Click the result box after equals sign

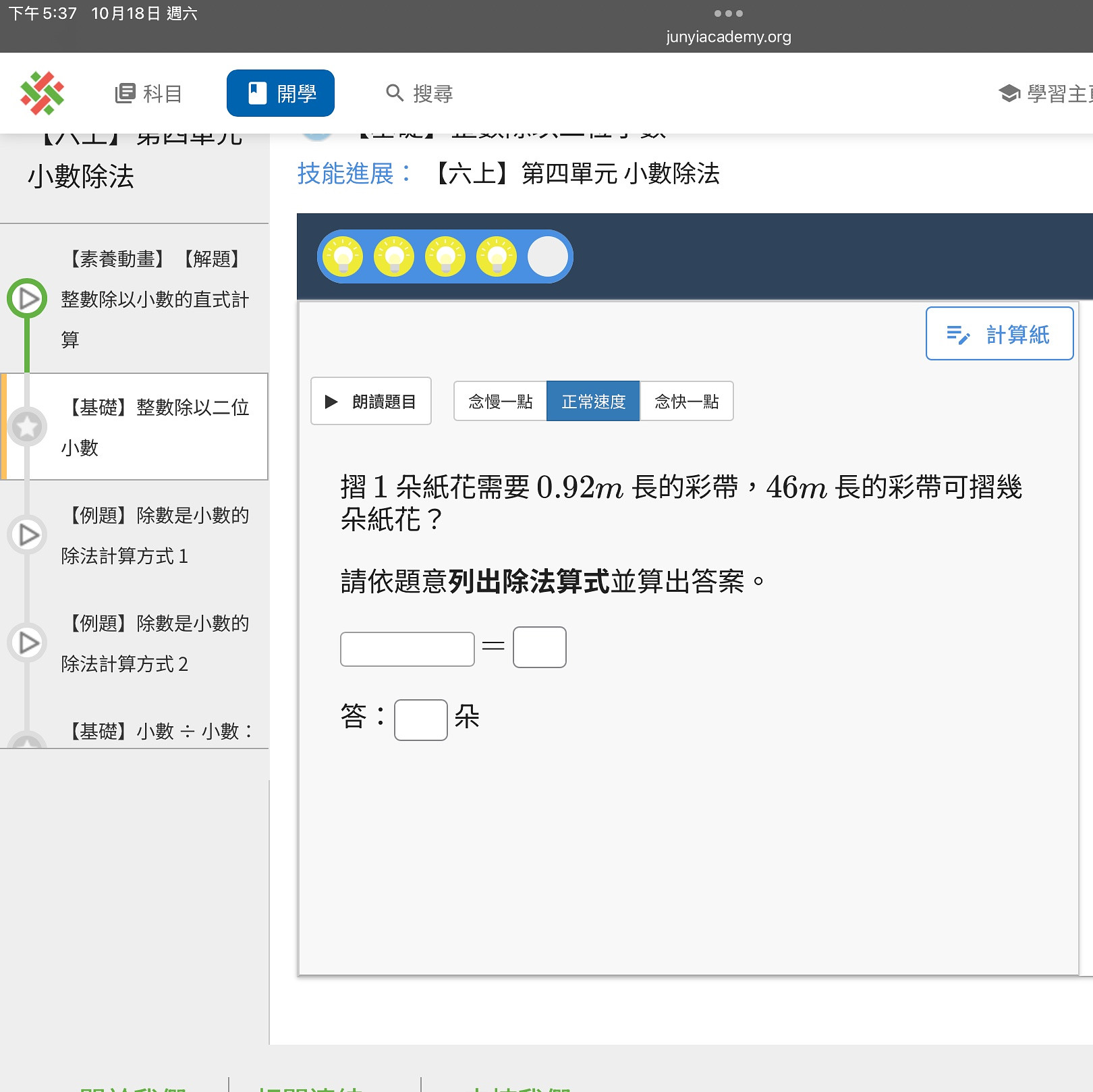[540, 648]
